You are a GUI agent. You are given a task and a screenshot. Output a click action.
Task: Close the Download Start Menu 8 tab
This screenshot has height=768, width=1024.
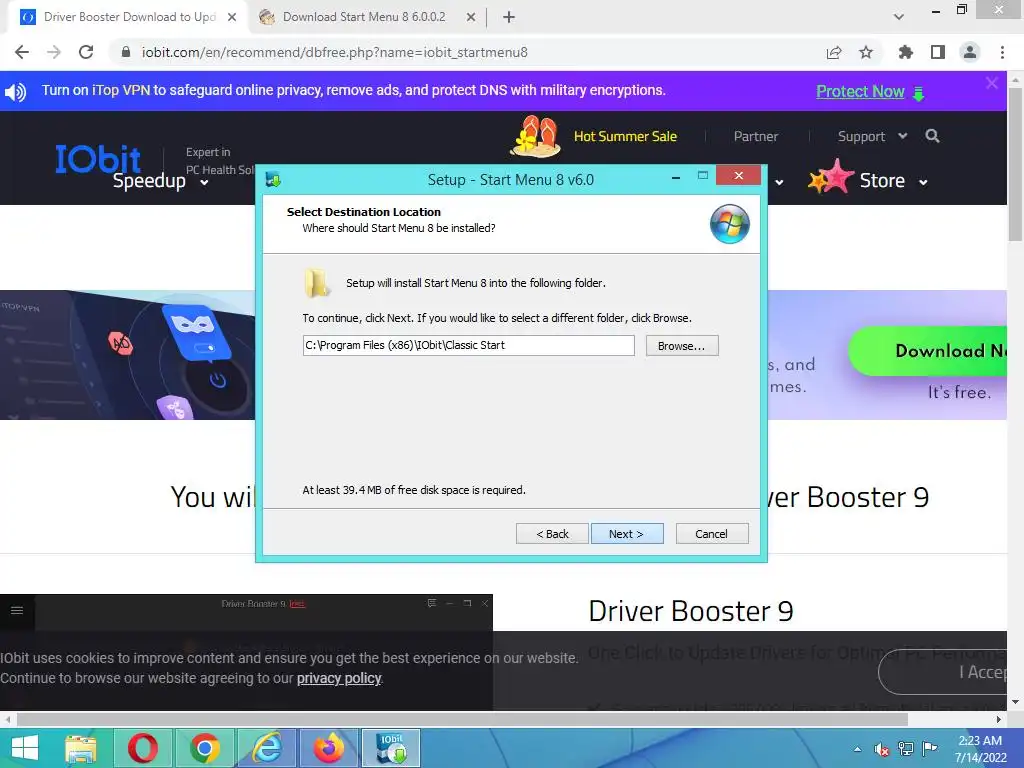(x=471, y=17)
